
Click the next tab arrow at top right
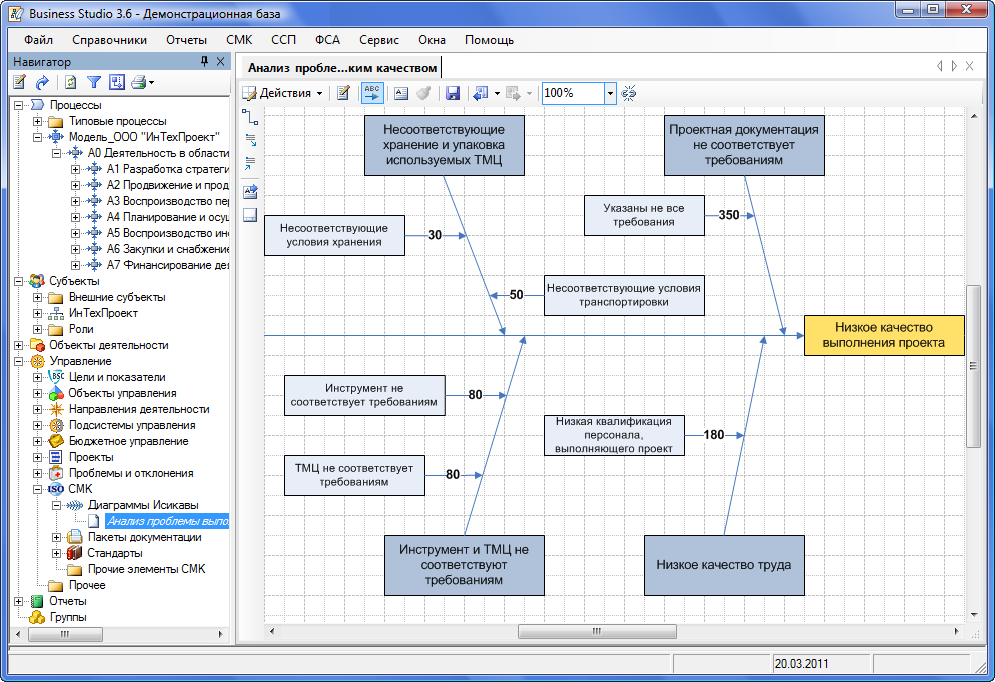click(x=954, y=66)
